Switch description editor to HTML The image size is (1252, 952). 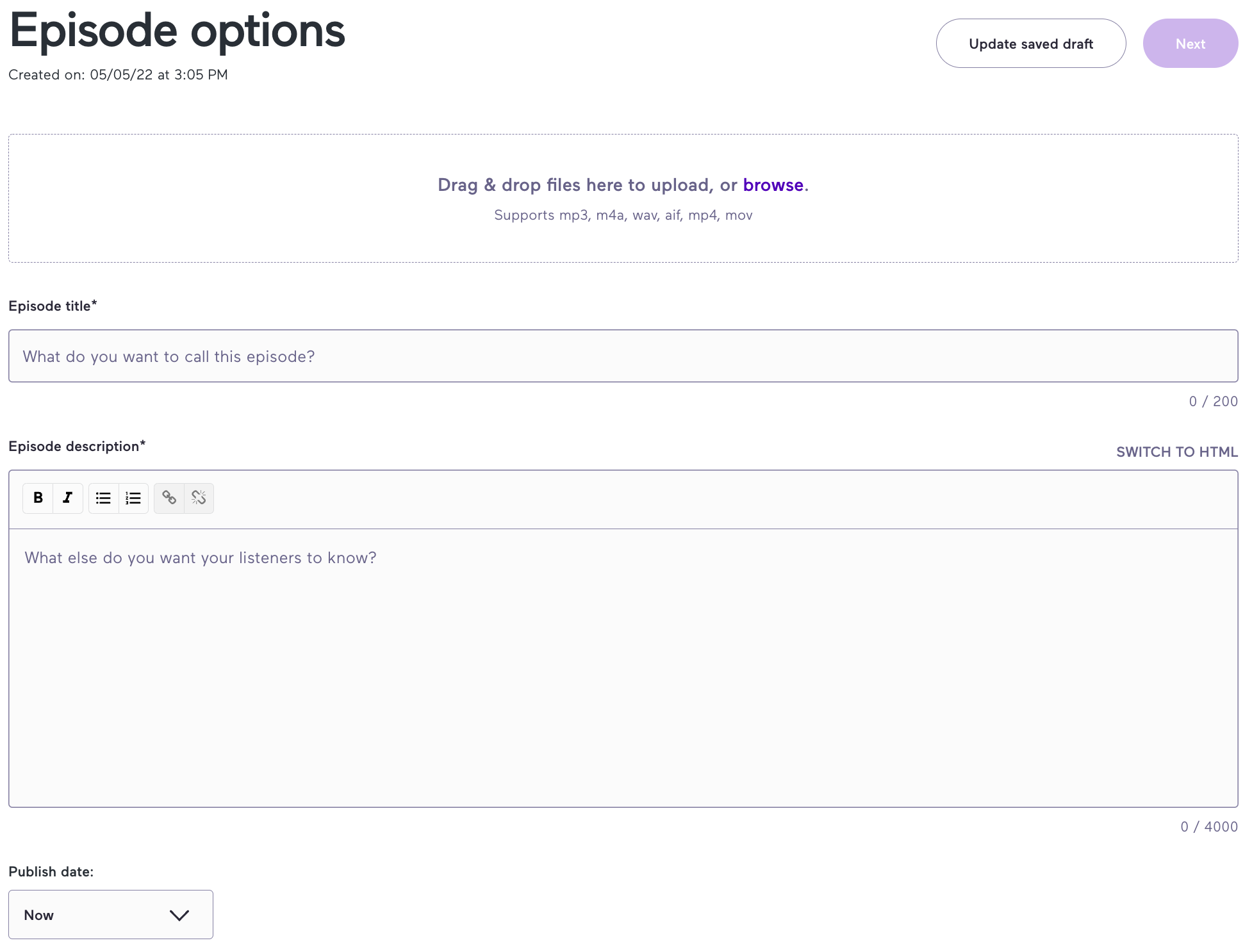[x=1176, y=452]
